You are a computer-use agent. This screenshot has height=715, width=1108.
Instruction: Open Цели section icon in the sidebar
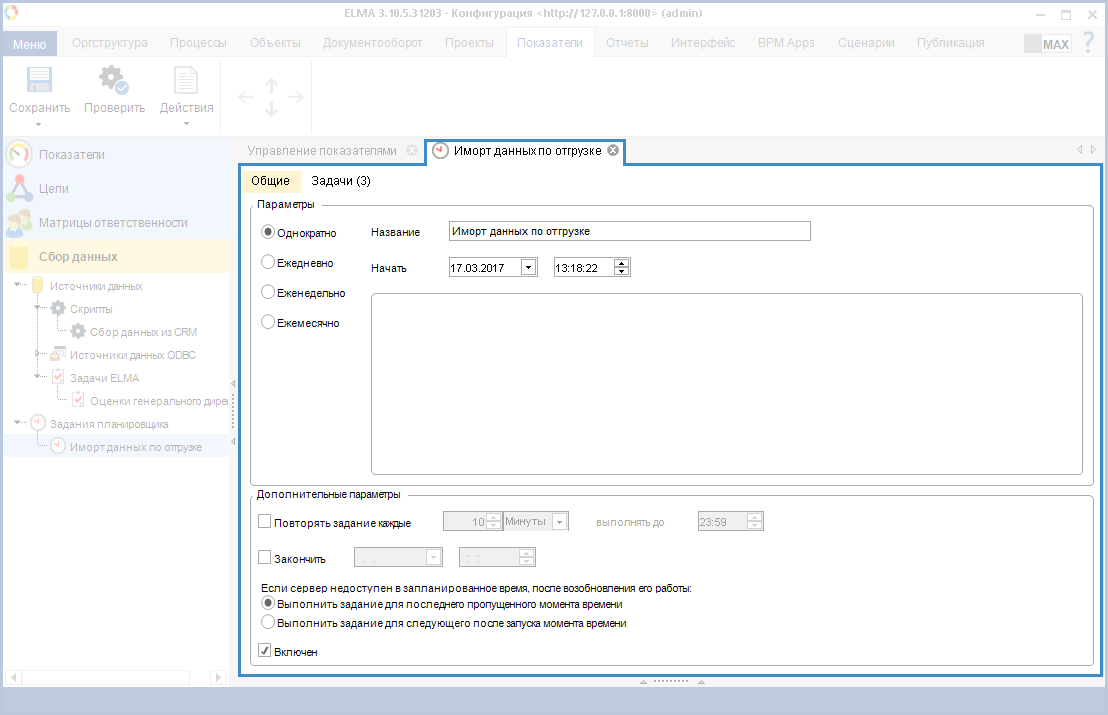pos(19,189)
